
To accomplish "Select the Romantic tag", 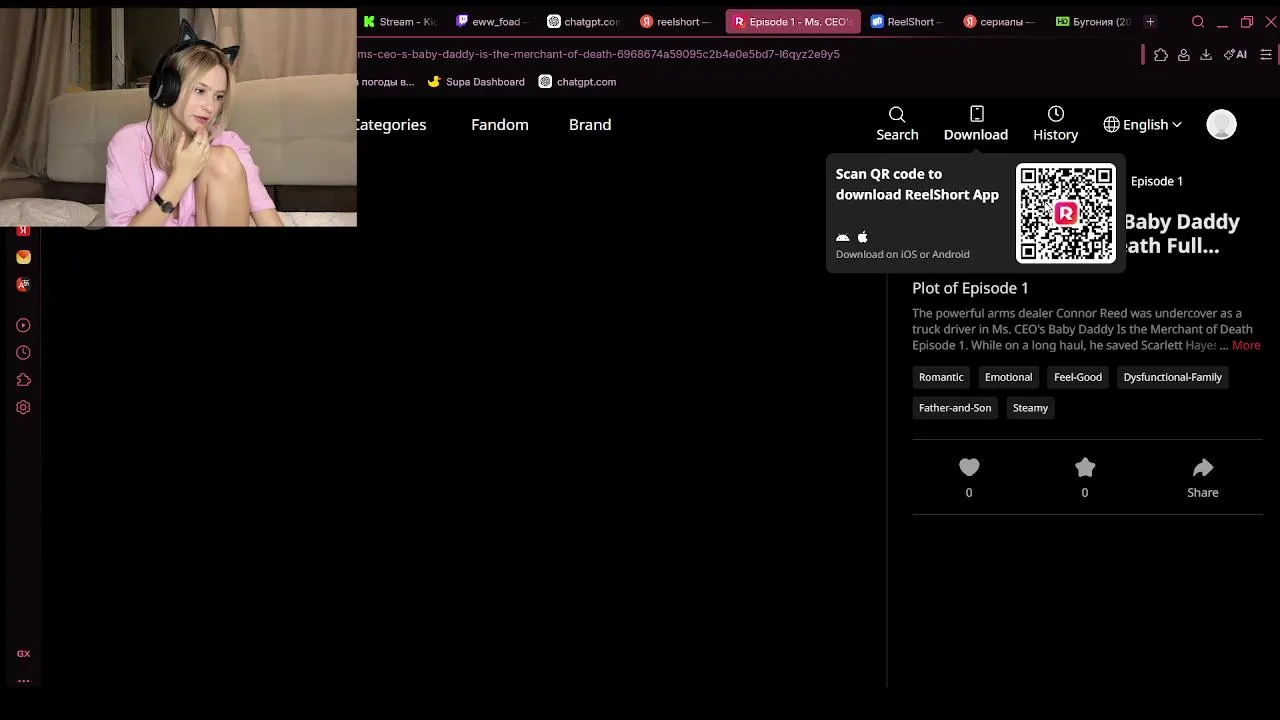I will click(x=941, y=377).
